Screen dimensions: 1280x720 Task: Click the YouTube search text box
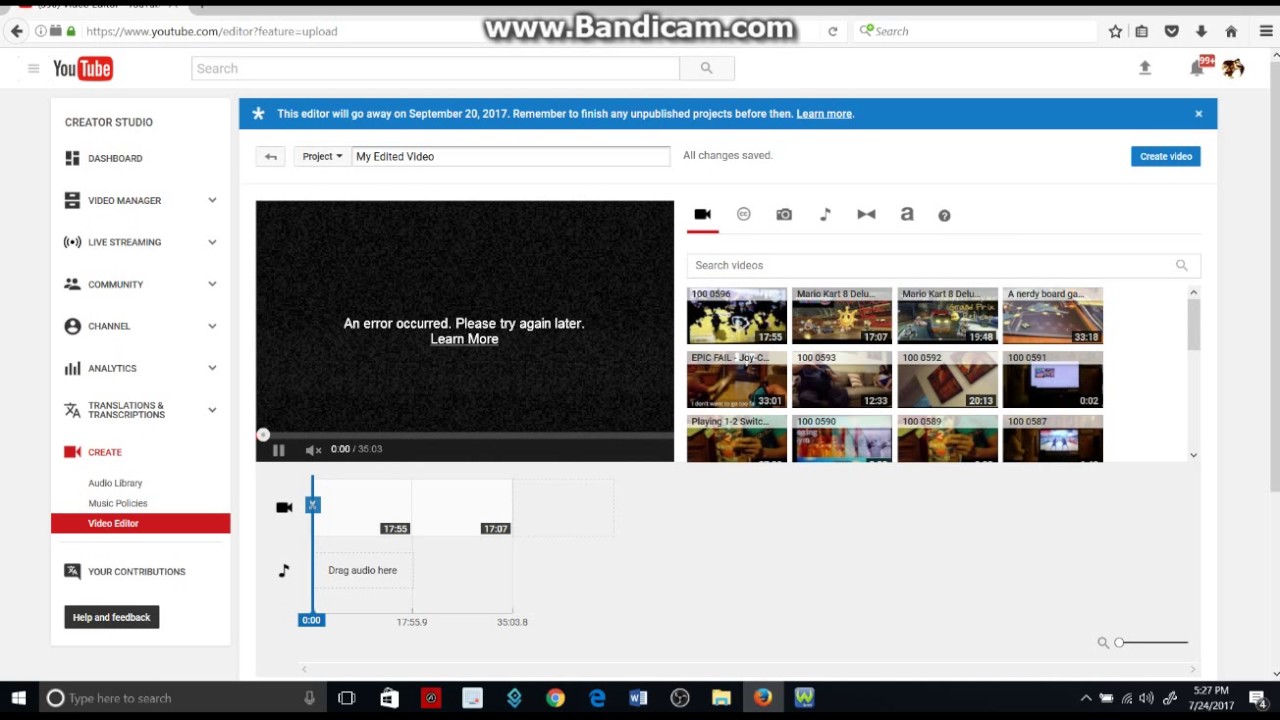tap(435, 68)
